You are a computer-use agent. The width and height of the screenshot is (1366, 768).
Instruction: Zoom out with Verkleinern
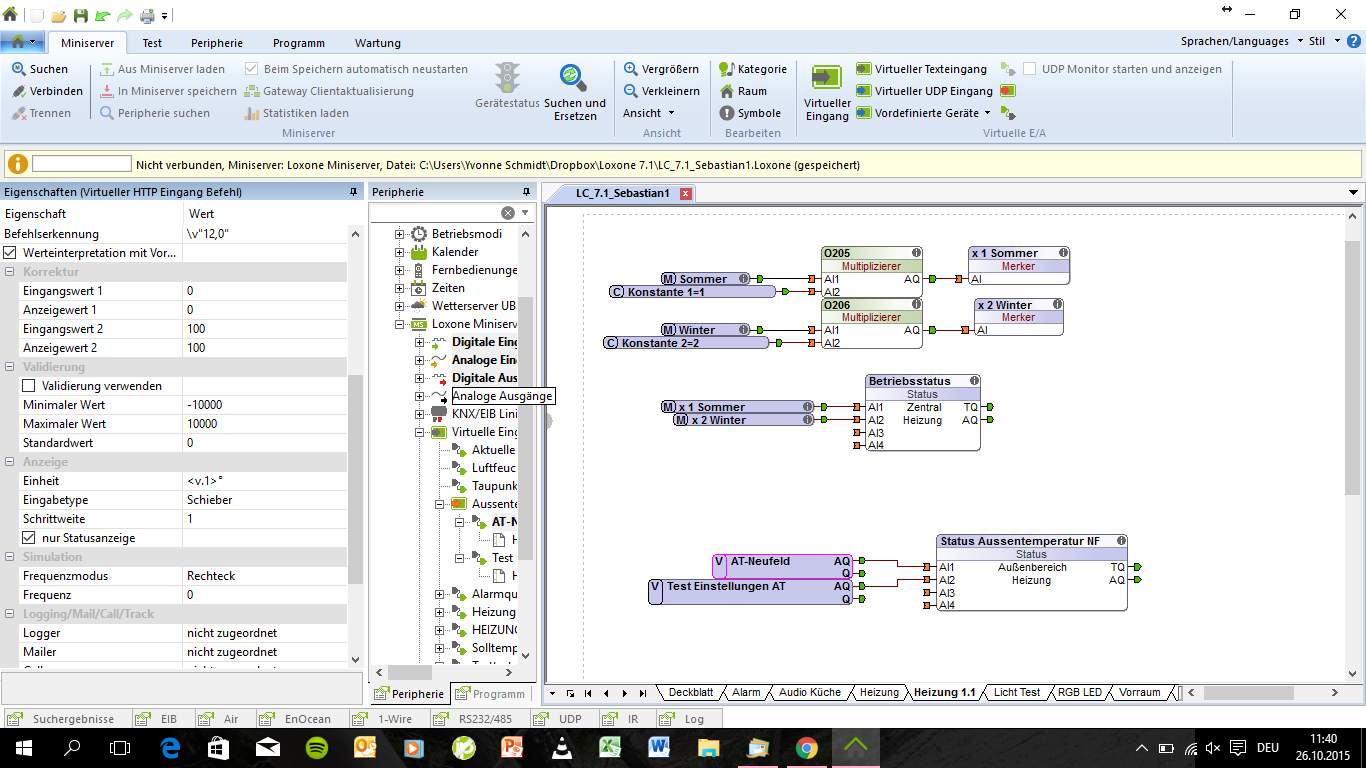point(661,91)
